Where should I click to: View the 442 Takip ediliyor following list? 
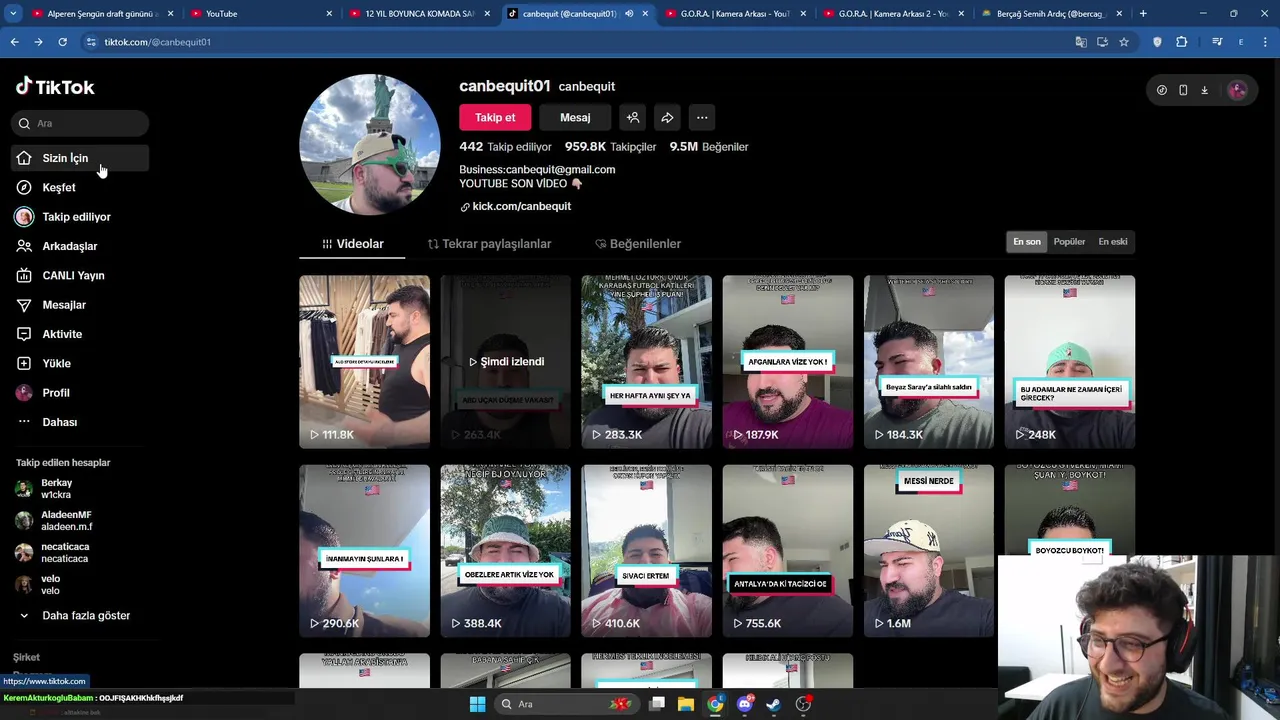pyautogui.click(x=505, y=146)
